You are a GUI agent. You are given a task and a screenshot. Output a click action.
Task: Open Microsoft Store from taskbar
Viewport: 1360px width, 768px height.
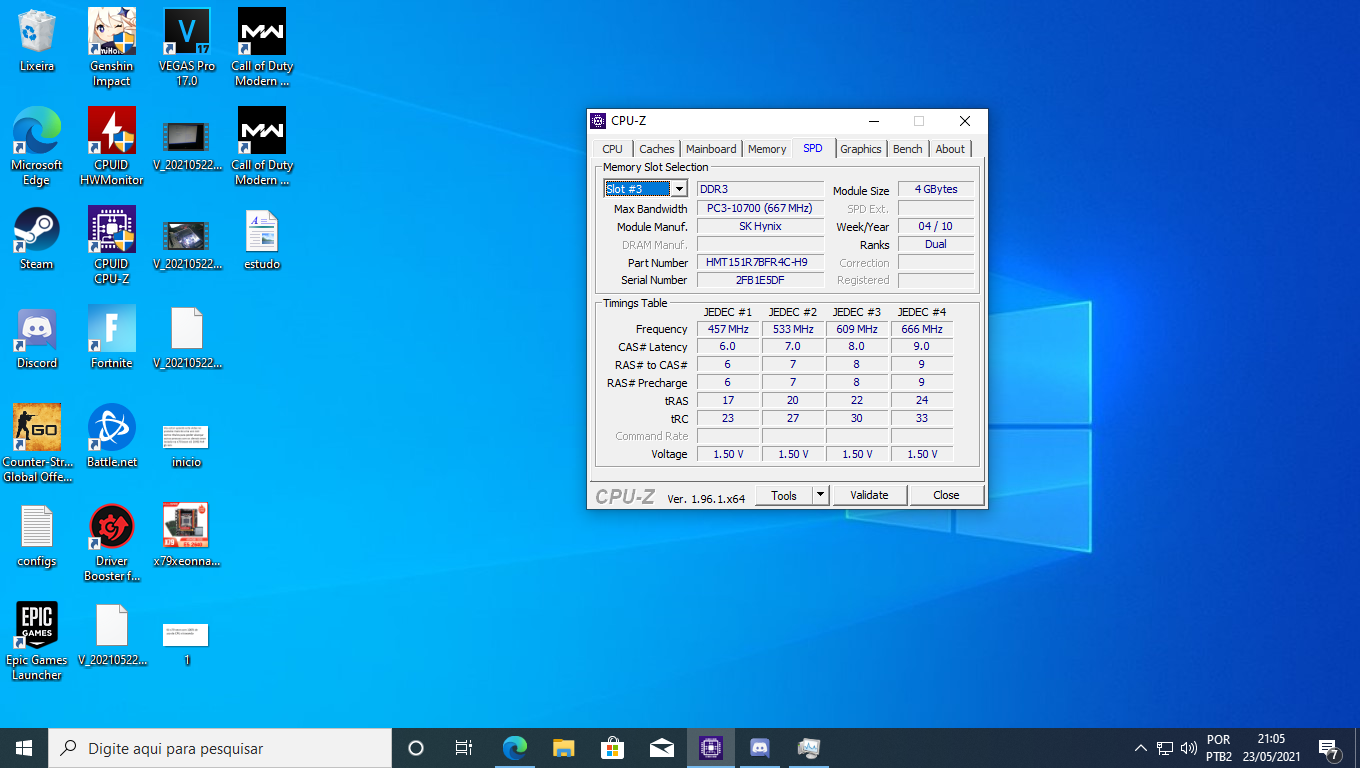613,748
